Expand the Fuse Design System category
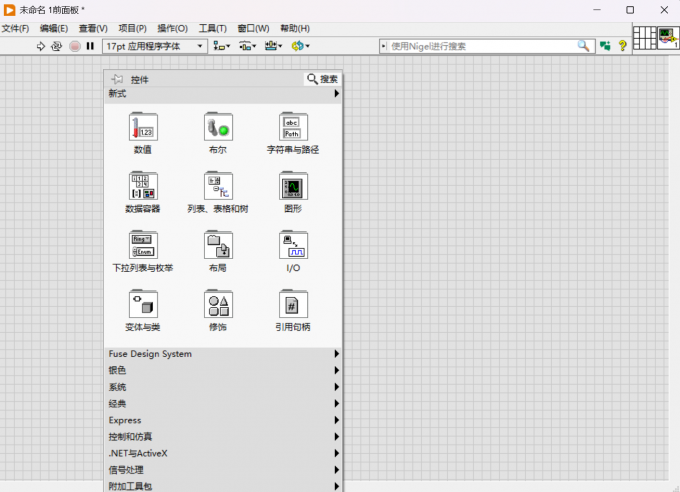 tap(223, 354)
